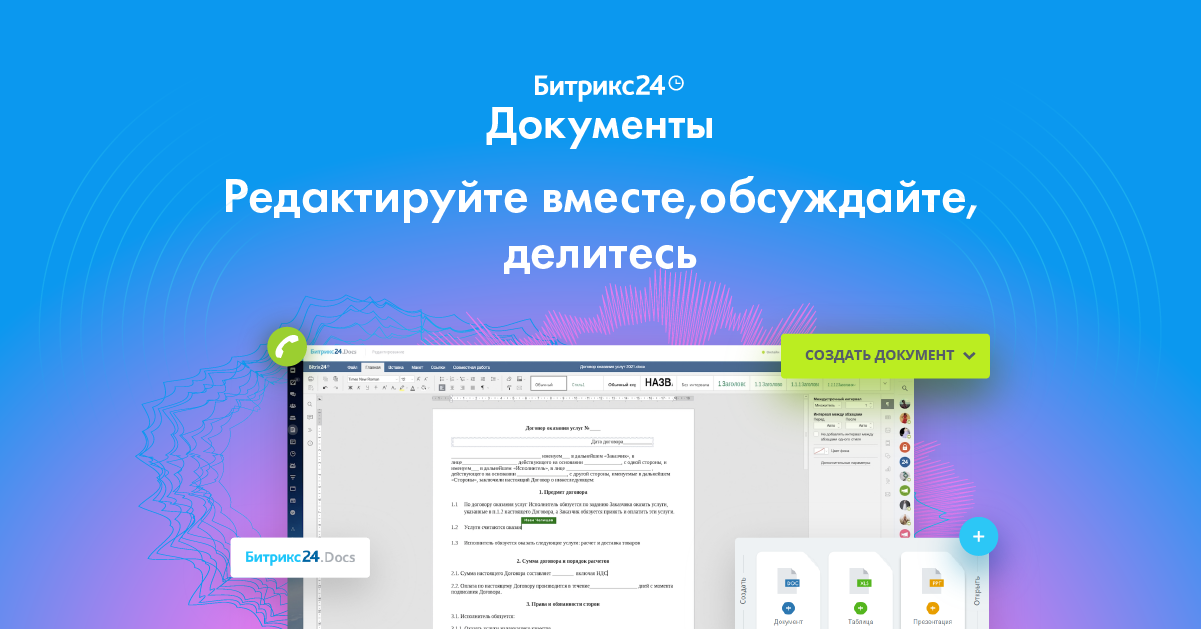Open the Совместная работа tab

tap(471, 367)
